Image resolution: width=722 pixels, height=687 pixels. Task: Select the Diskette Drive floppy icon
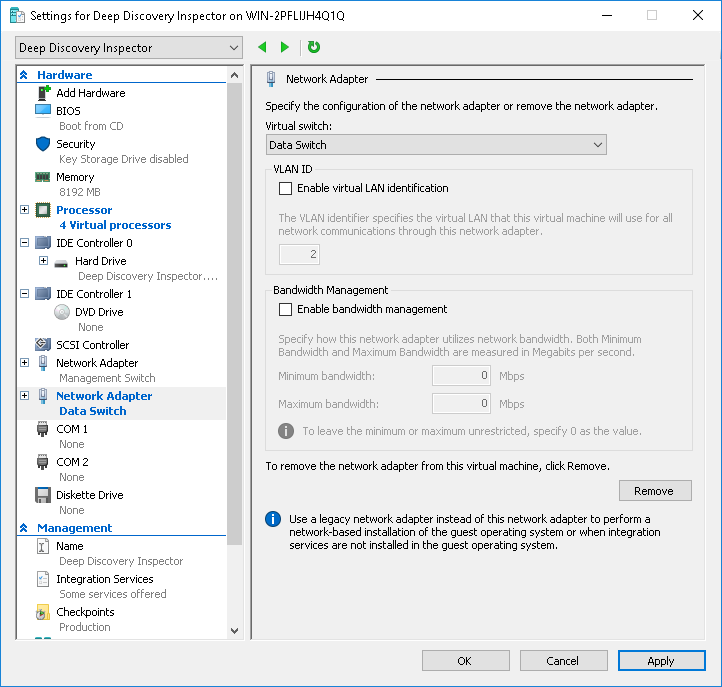click(x=43, y=495)
